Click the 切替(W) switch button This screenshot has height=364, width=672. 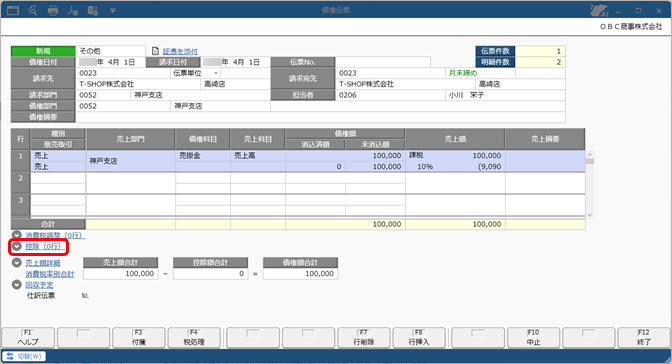24,356
